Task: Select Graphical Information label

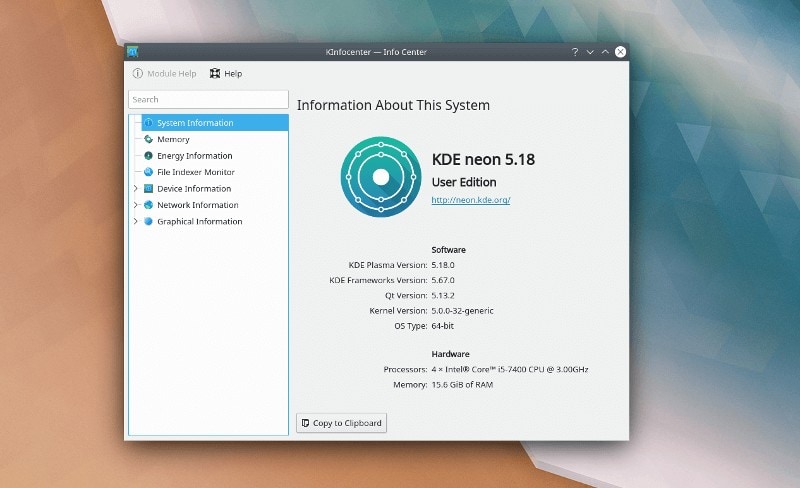Action: [199, 221]
